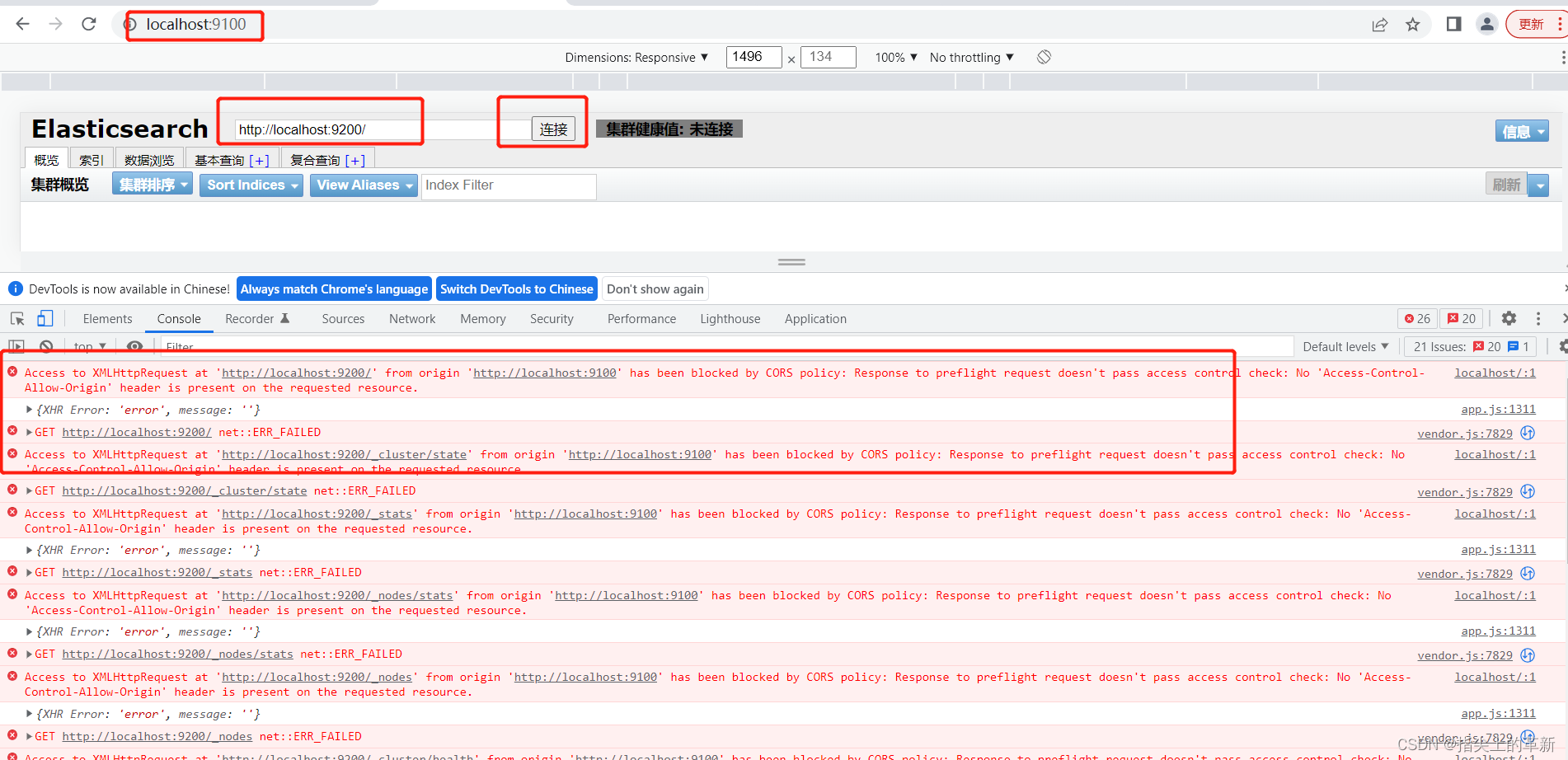Bookmark this page with the star icon
The height and width of the screenshot is (760, 1568).
1413,25
